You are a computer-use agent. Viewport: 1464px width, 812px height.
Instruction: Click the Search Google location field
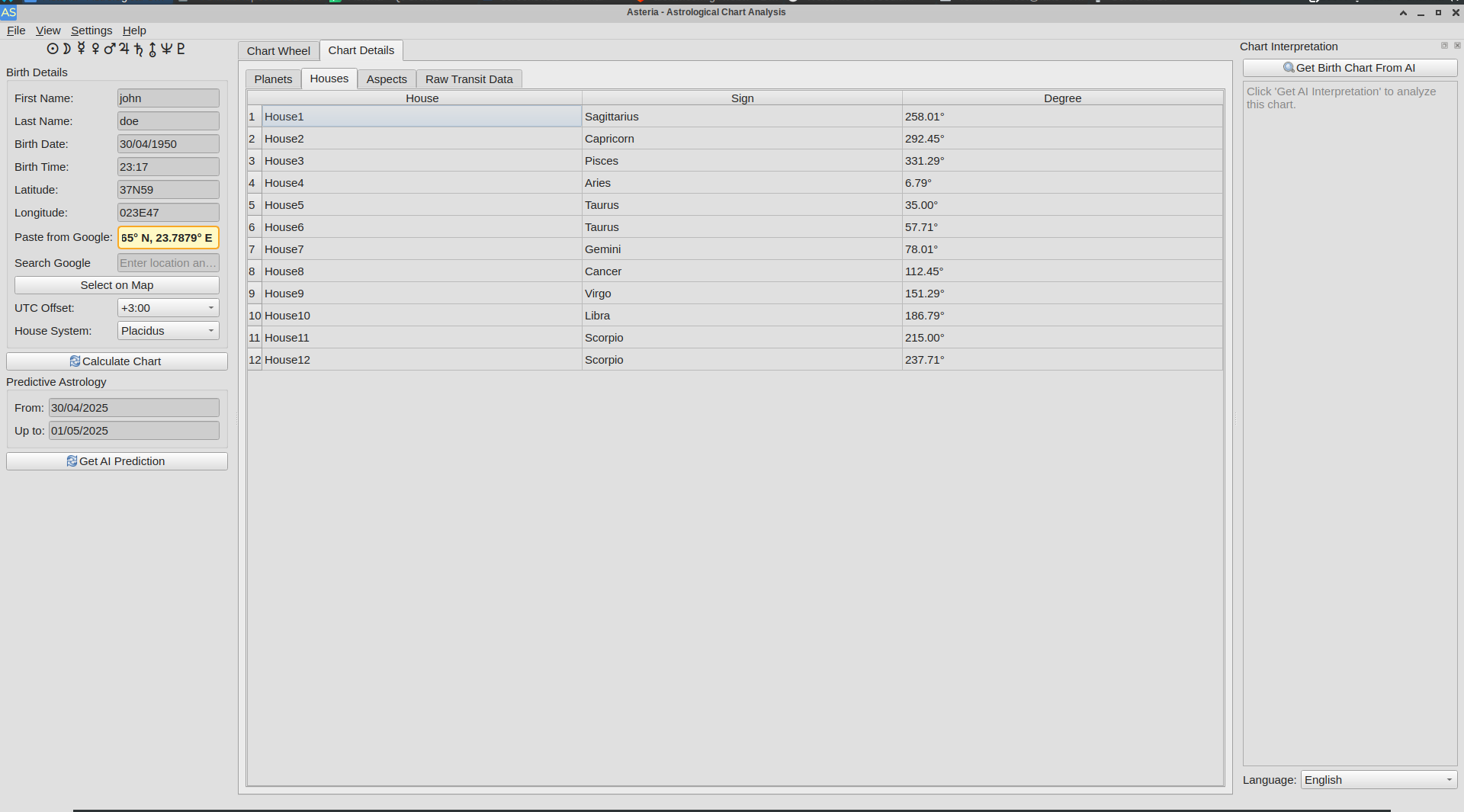169,263
